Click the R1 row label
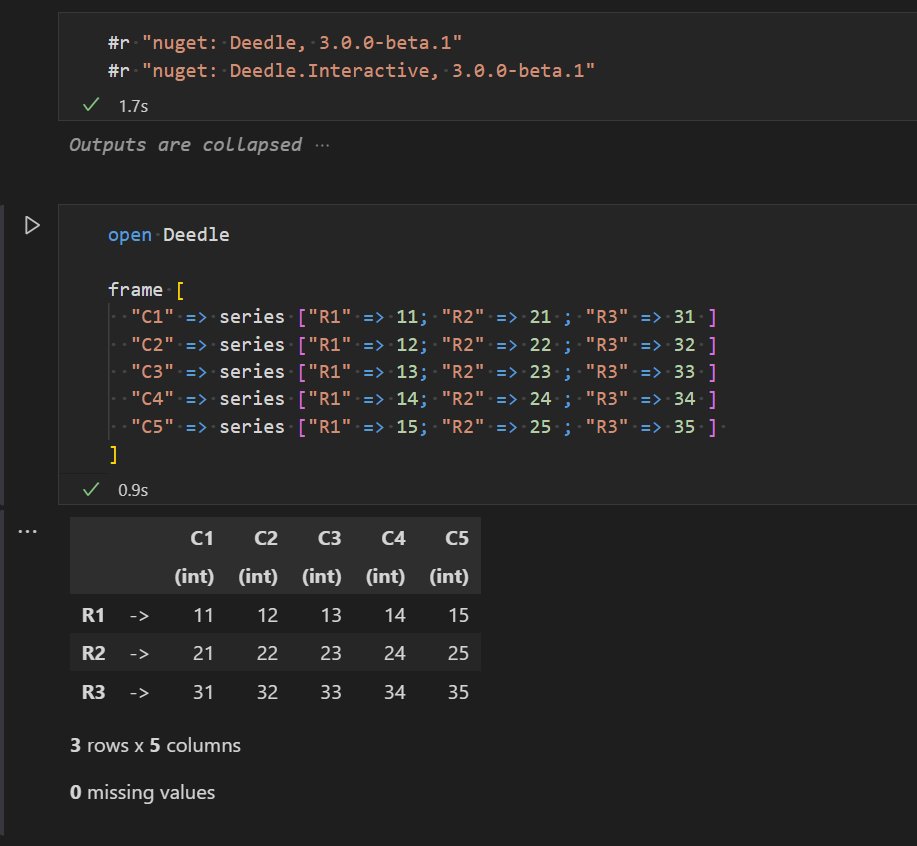Viewport: 917px width, 846px height. (94, 615)
